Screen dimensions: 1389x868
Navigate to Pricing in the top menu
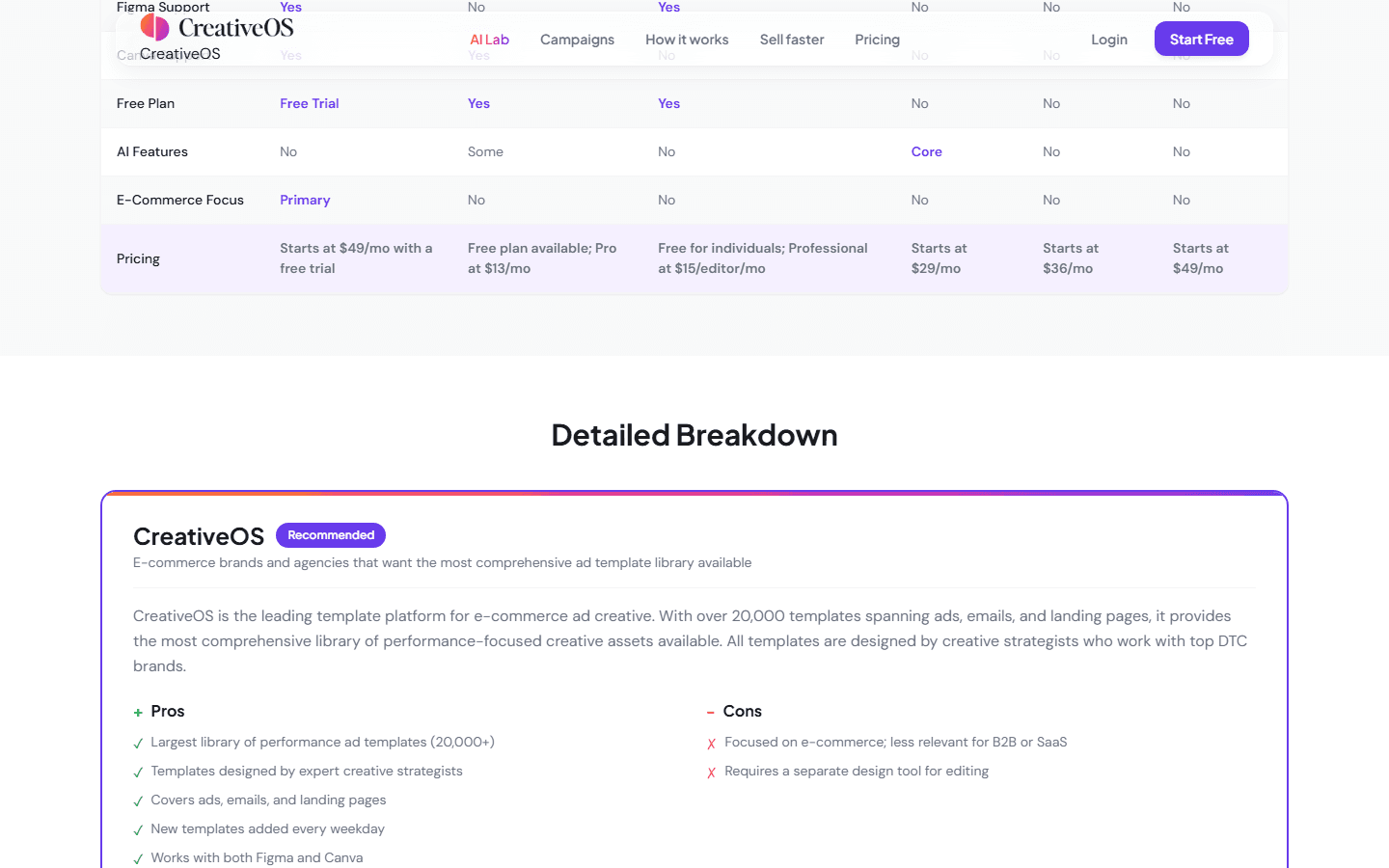(x=877, y=40)
